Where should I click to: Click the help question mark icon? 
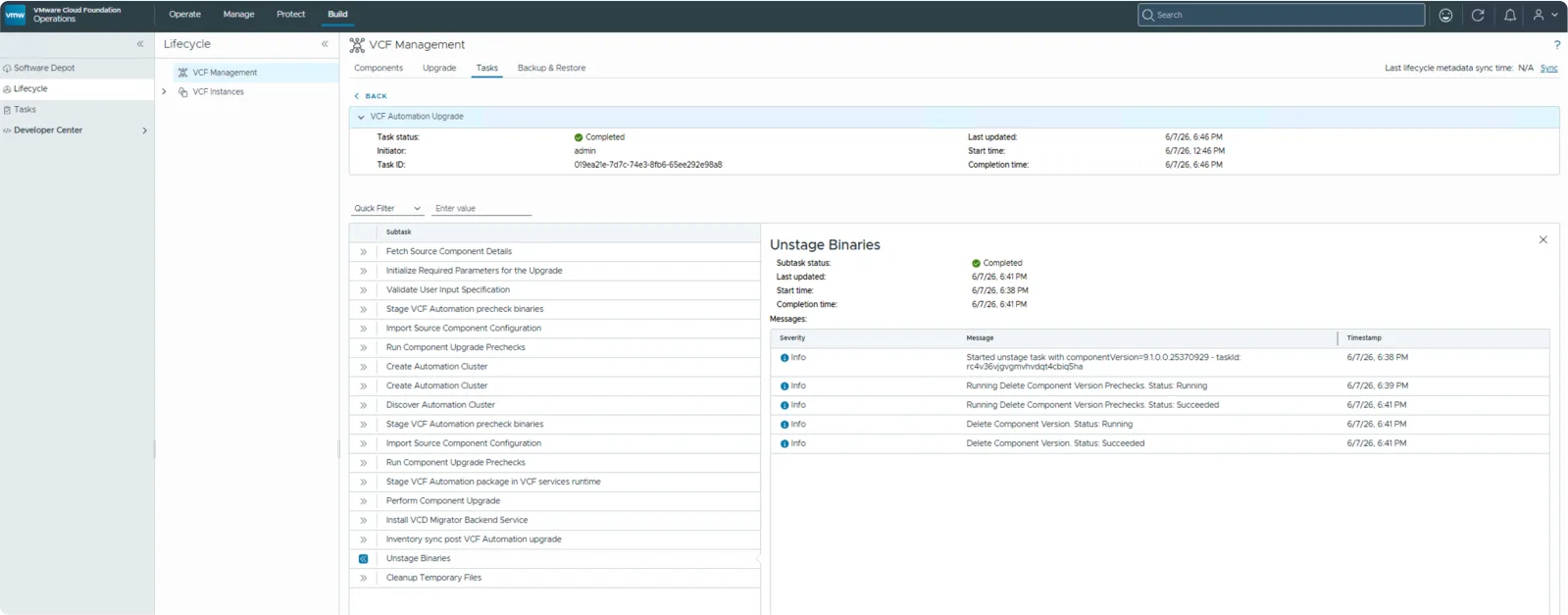click(x=1556, y=45)
